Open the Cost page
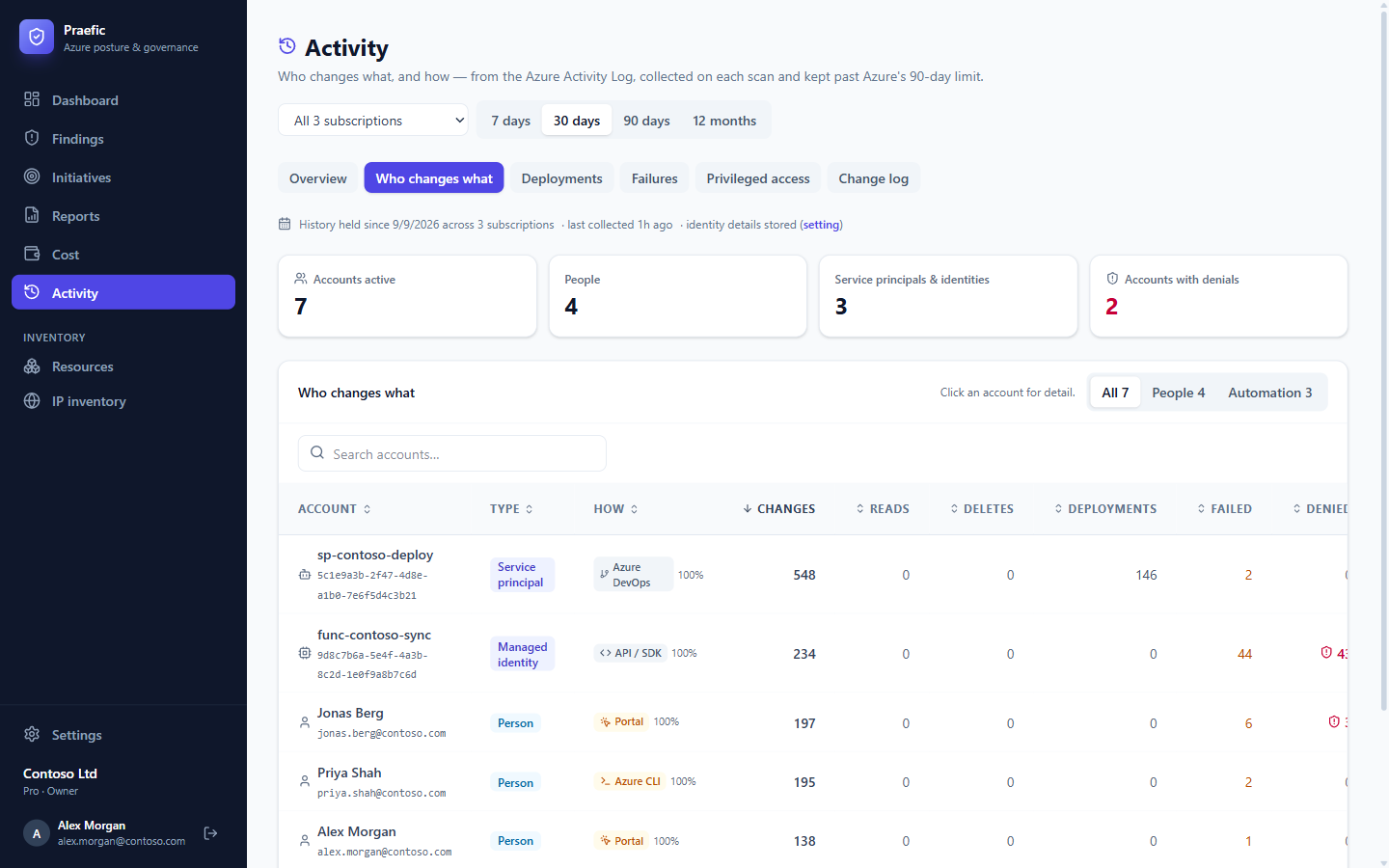The height and width of the screenshot is (868, 1389). (x=123, y=255)
